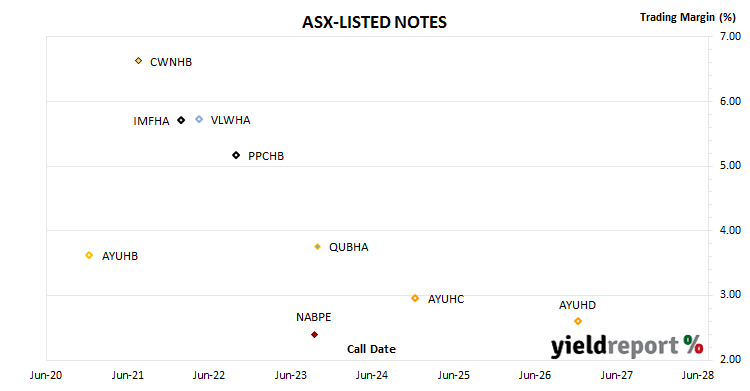Click the CWNHB diamond marker
The image size is (750, 391).
pos(138,61)
